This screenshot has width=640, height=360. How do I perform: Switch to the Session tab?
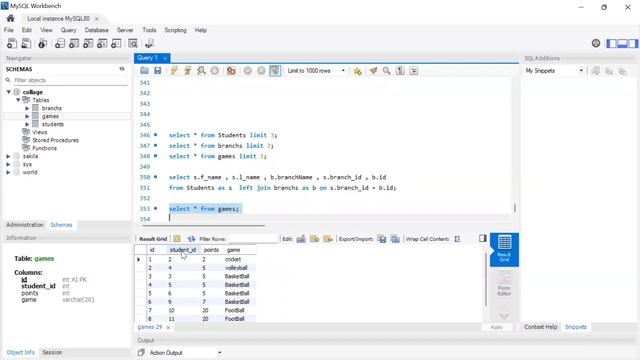point(52,352)
